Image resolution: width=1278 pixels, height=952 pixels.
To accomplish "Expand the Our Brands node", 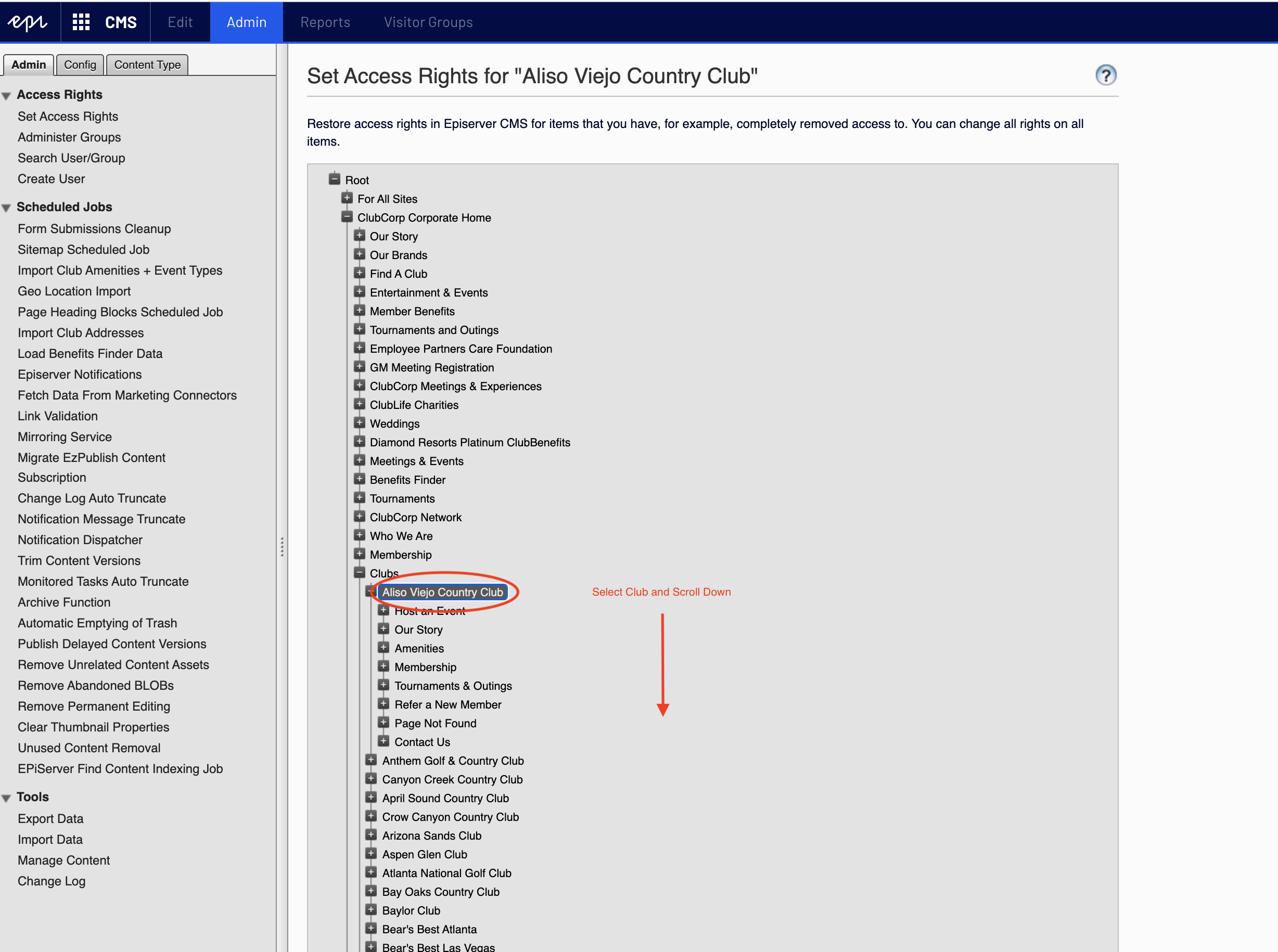I will pyautogui.click(x=359, y=254).
